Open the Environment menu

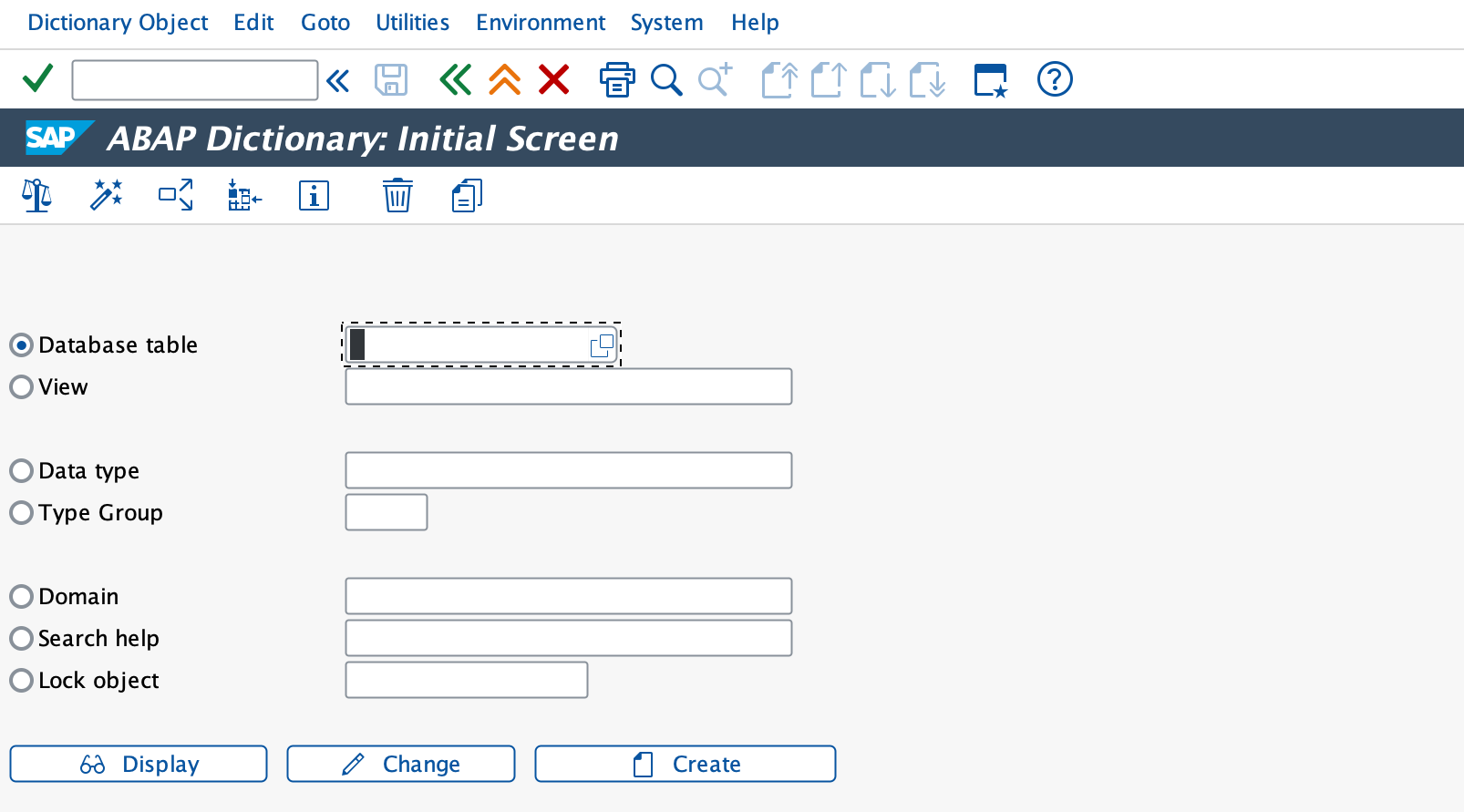[x=541, y=23]
